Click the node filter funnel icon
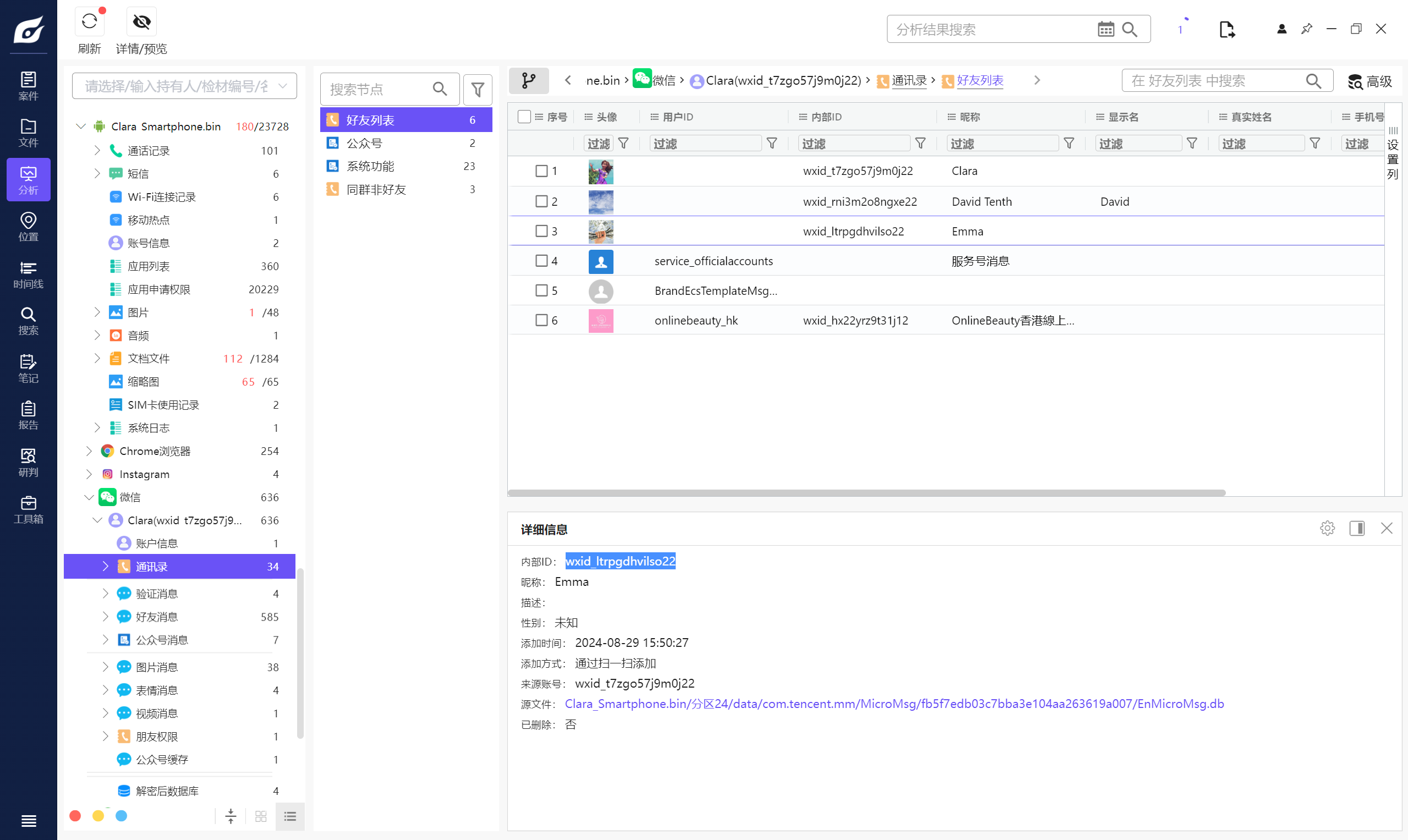Screen dimensions: 1408x840 [x=477, y=89]
